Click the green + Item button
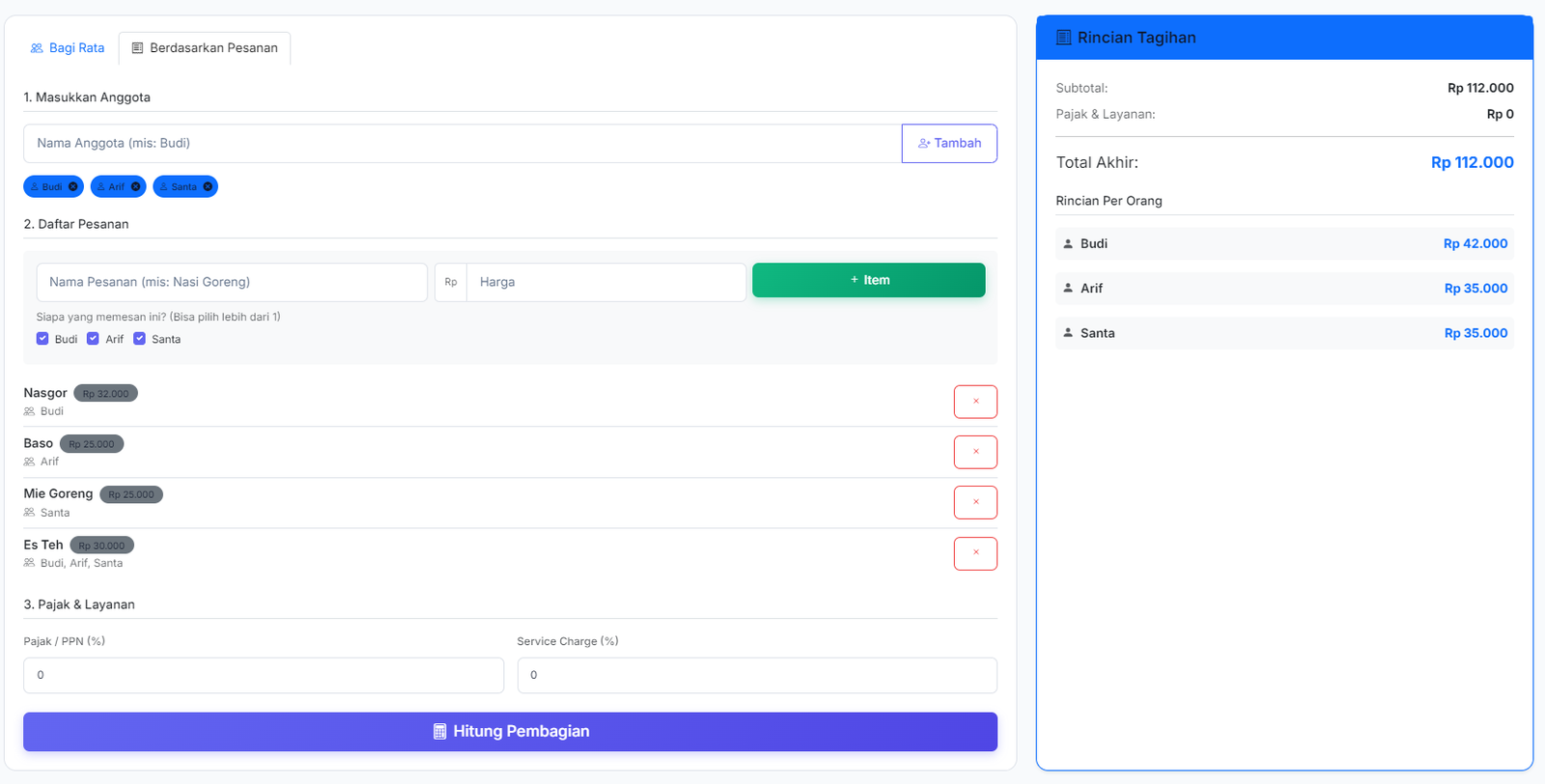Viewport: 1545px width, 784px height. pos(868,280)
